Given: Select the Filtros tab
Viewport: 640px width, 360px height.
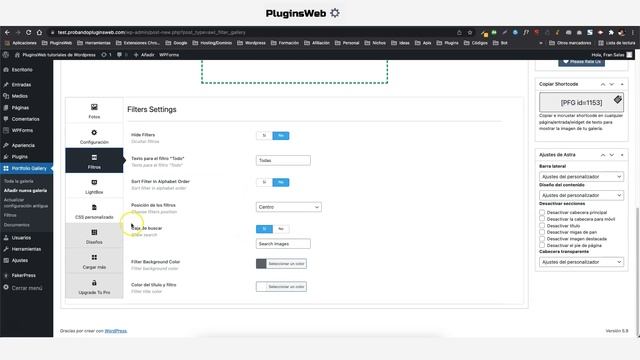Looking at the screenshot, I should (x=94, y=161).
